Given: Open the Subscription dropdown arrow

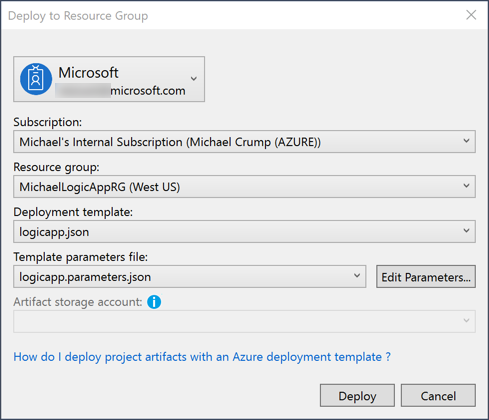Looking at the screenshot, I should (x=466, y=141).
